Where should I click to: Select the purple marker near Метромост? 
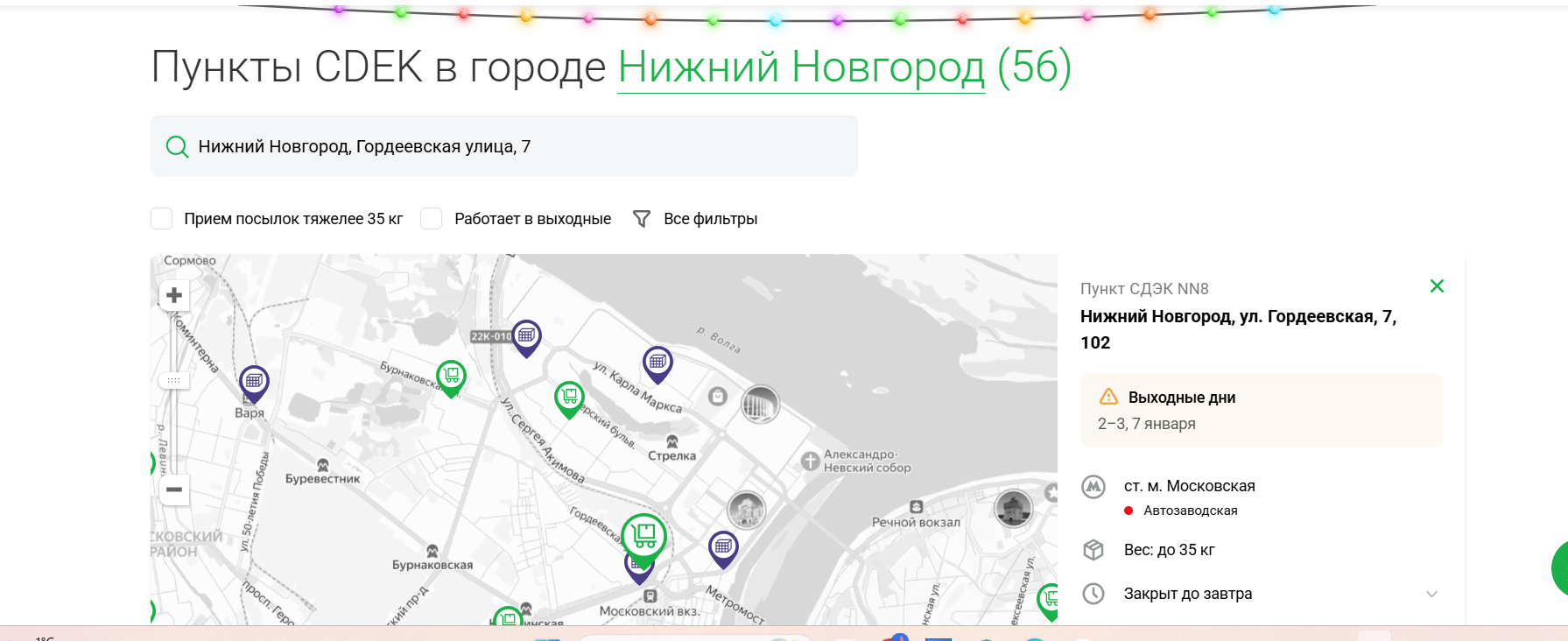coord(723,548)
